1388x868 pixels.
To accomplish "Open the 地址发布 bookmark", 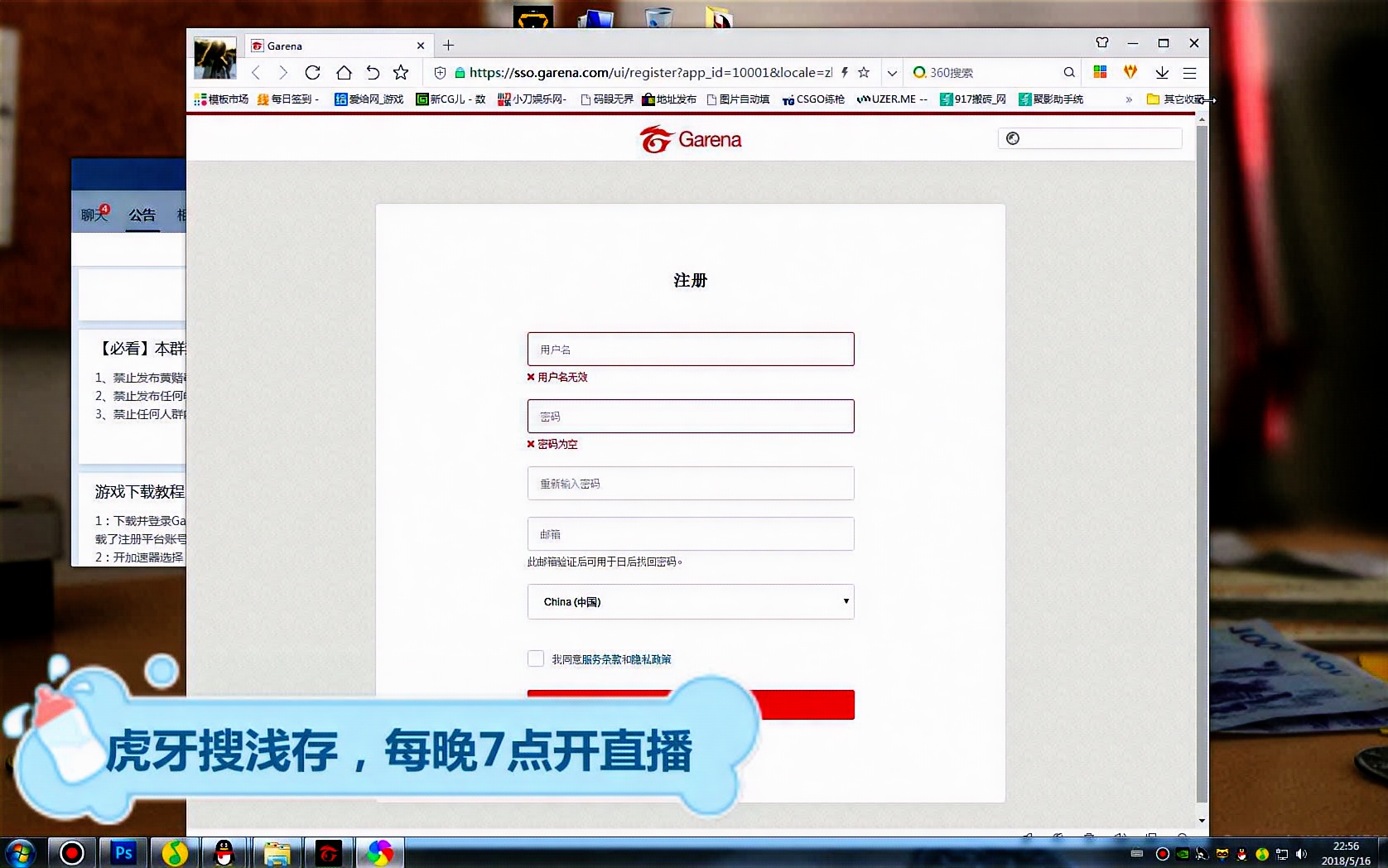I will [x=669, y=99].
